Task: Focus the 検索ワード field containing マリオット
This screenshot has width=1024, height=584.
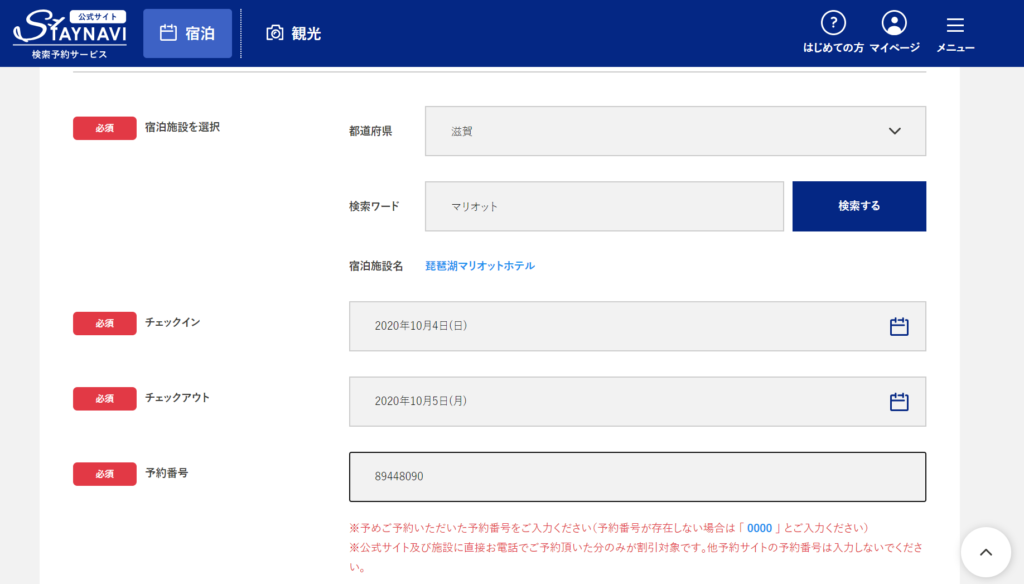Action: point(604,206)
